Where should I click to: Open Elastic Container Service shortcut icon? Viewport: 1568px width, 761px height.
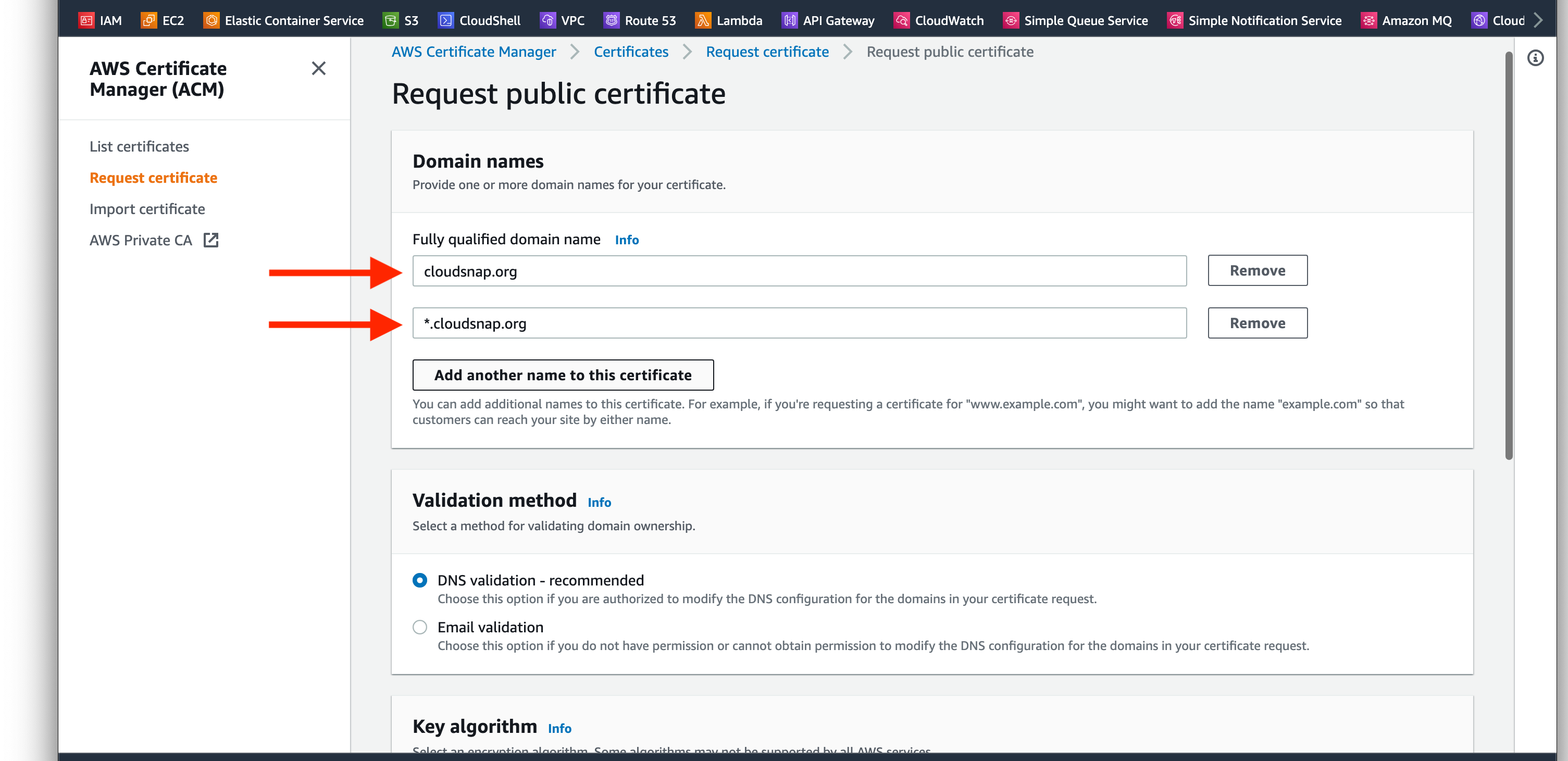(x=211, y=20)
